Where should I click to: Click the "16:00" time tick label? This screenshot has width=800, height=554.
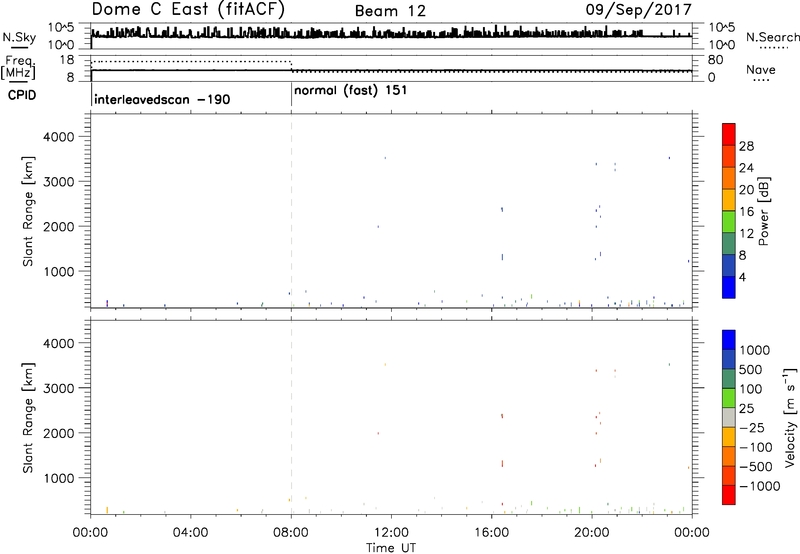pos(491,533)
